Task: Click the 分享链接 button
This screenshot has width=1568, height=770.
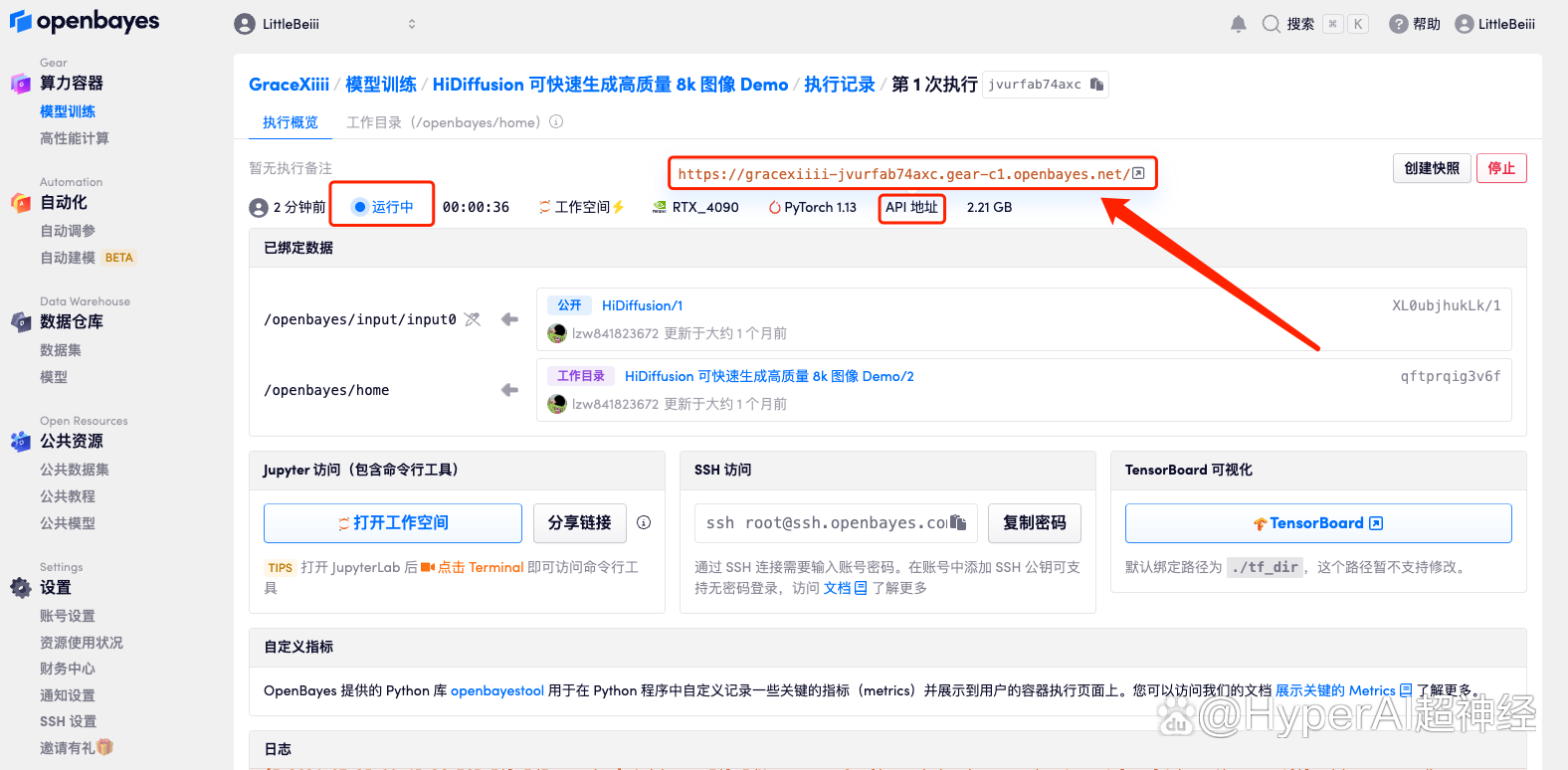Action: pos(579,522)
